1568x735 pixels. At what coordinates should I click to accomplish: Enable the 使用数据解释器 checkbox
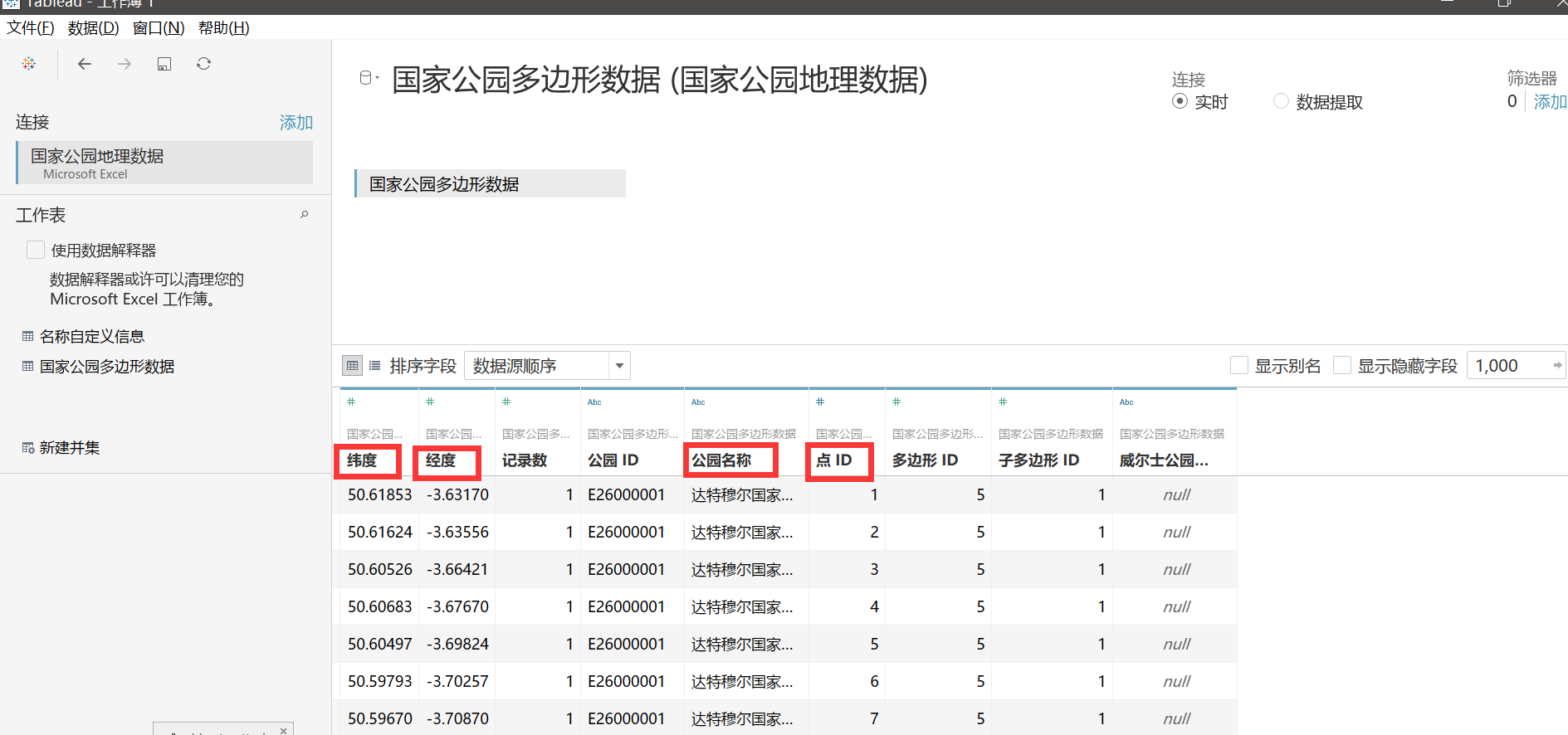point(36,250)
